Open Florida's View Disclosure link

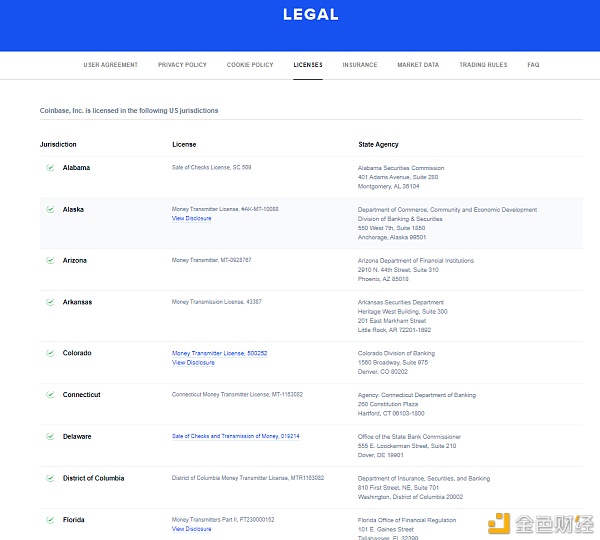(191, 529)
